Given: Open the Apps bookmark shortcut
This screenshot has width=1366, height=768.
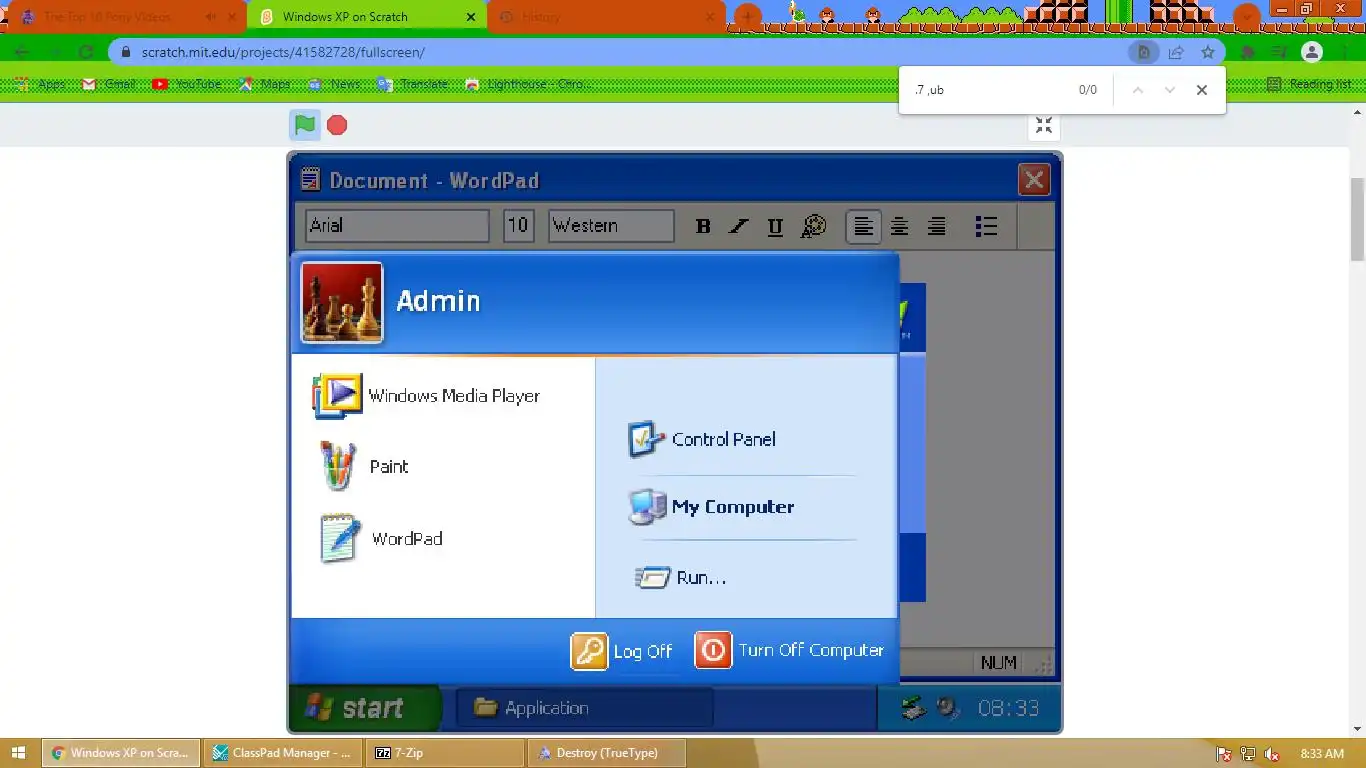Looking at the screenshot, I should point(42,84).
